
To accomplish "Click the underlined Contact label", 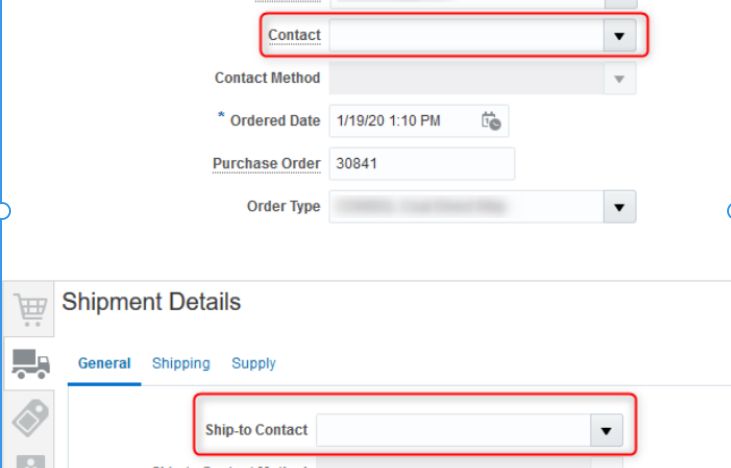I will 294,35.
